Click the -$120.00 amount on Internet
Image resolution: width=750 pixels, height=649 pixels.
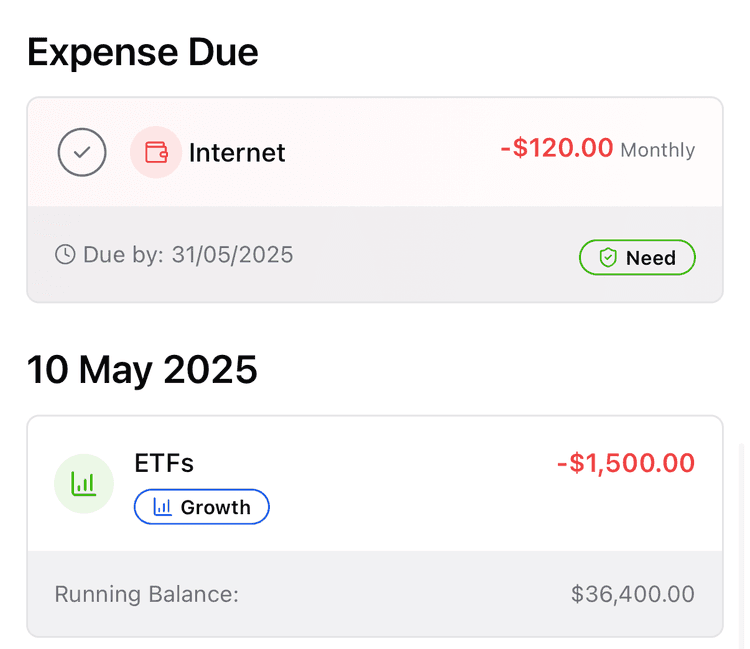pos(557,147)
